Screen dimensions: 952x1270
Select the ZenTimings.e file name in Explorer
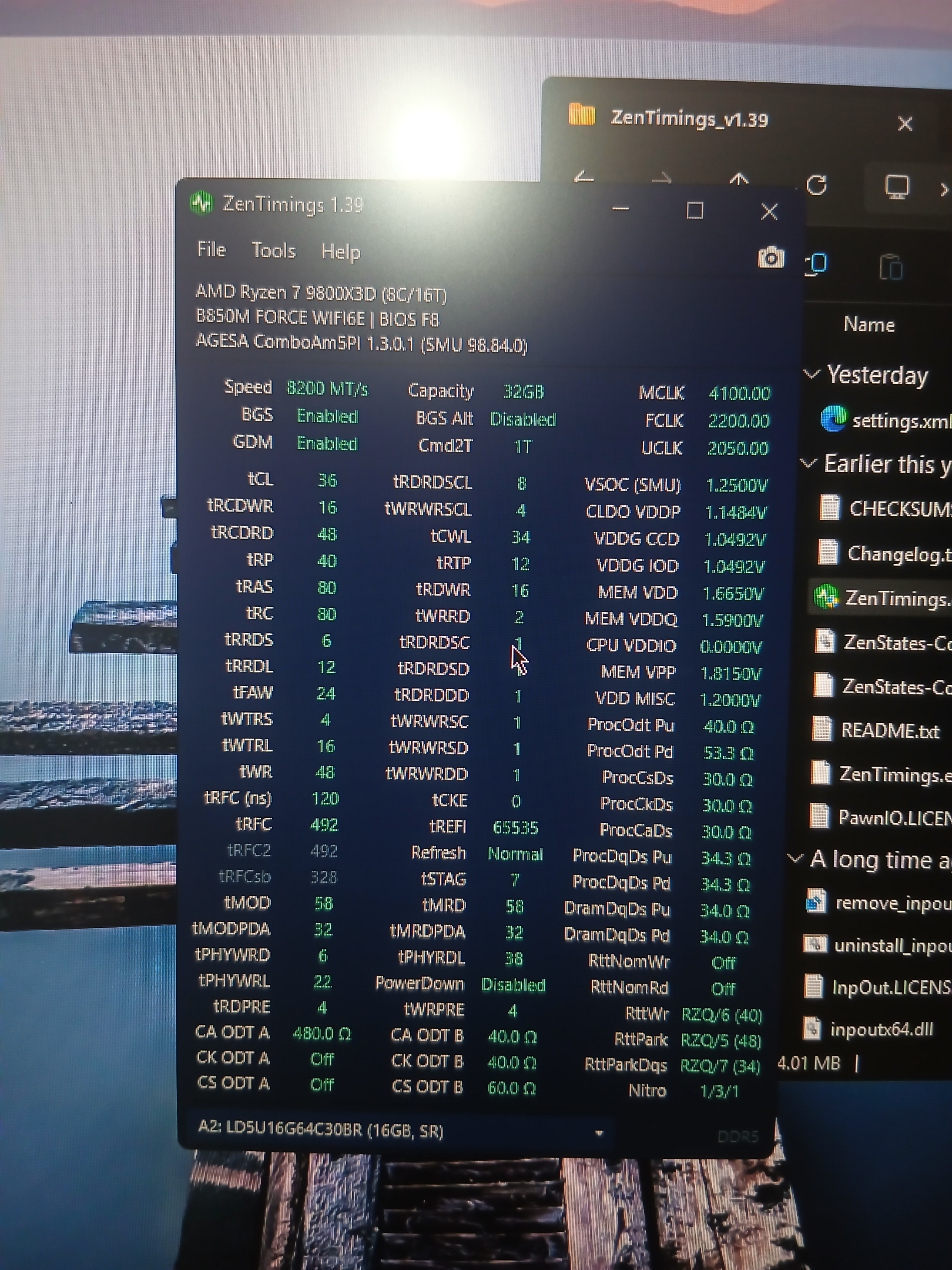895,774
